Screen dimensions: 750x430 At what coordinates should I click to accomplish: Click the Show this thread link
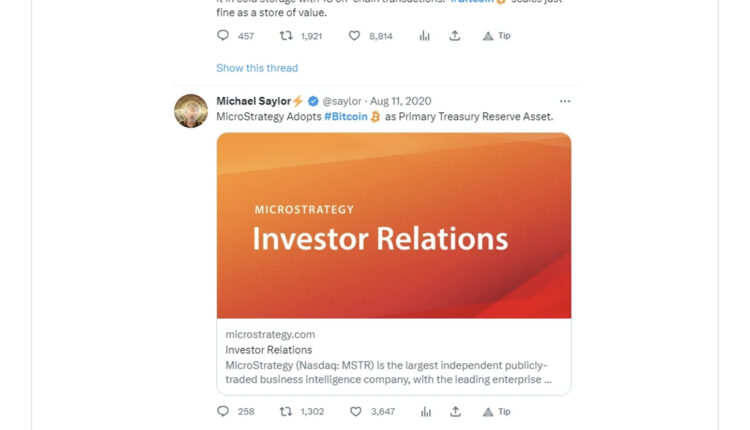tap(257, 68)
